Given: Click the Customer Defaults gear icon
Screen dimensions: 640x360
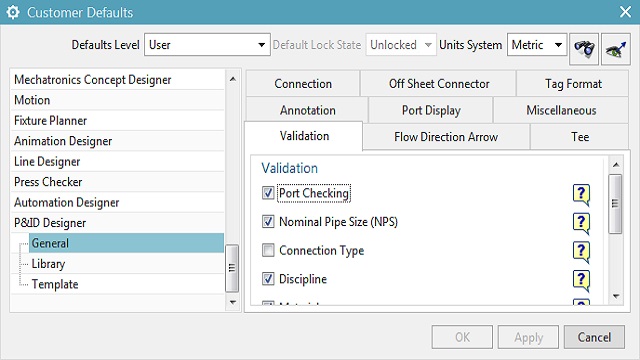Looking at the screenshot, I should coord(13,12).
